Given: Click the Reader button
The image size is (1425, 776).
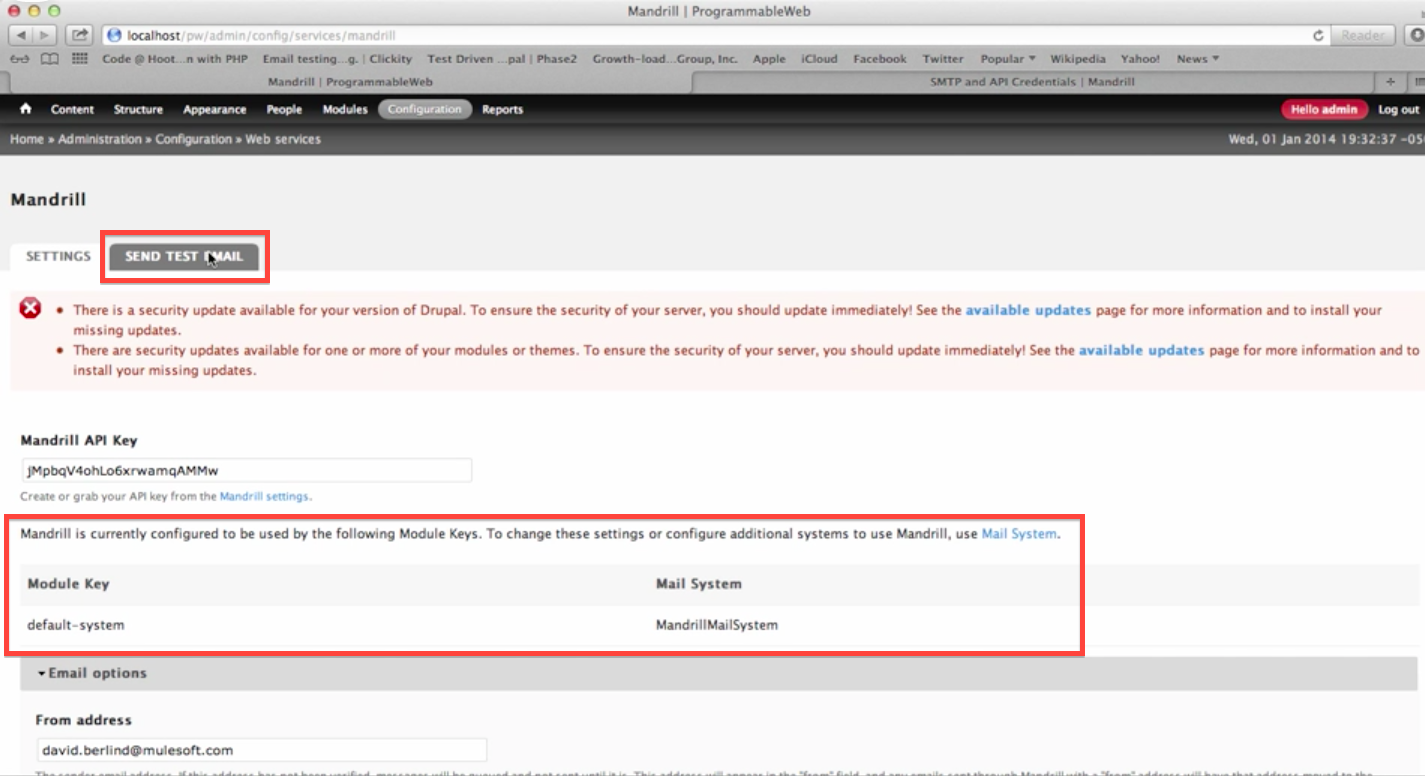Looking at the screenshot, I should pos(1363,35).
